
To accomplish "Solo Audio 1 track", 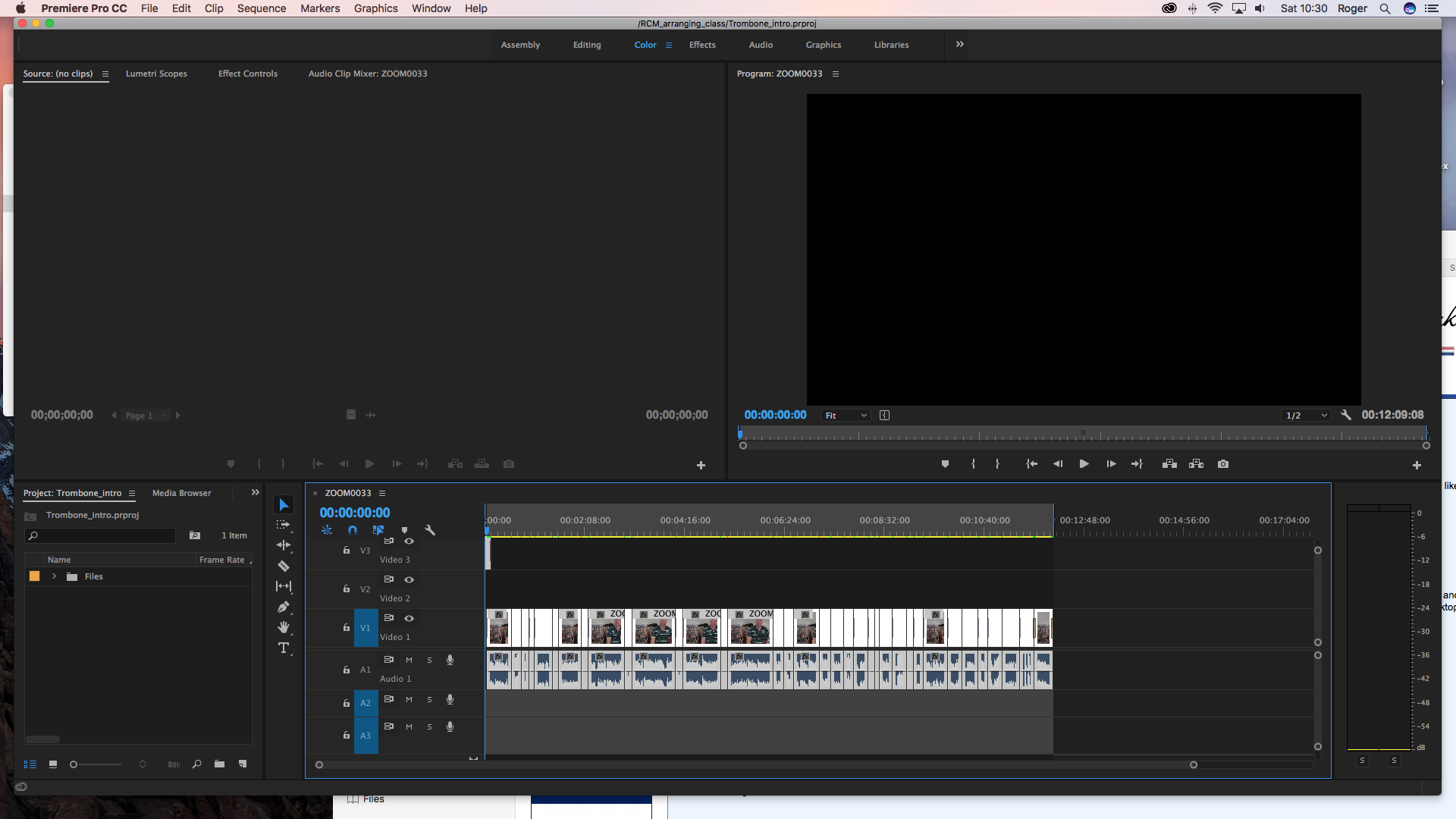I will [429, 660].
